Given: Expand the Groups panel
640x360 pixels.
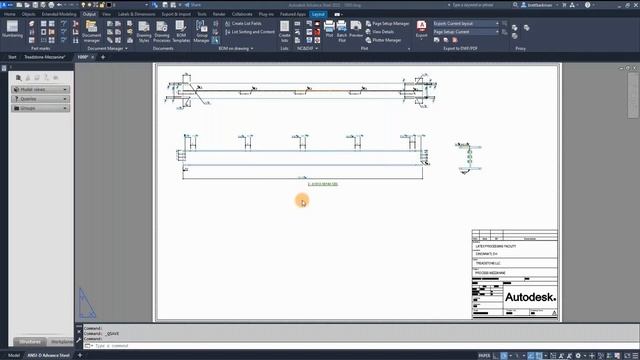Looking at the screenshot, I should click(x=40, y=108).
